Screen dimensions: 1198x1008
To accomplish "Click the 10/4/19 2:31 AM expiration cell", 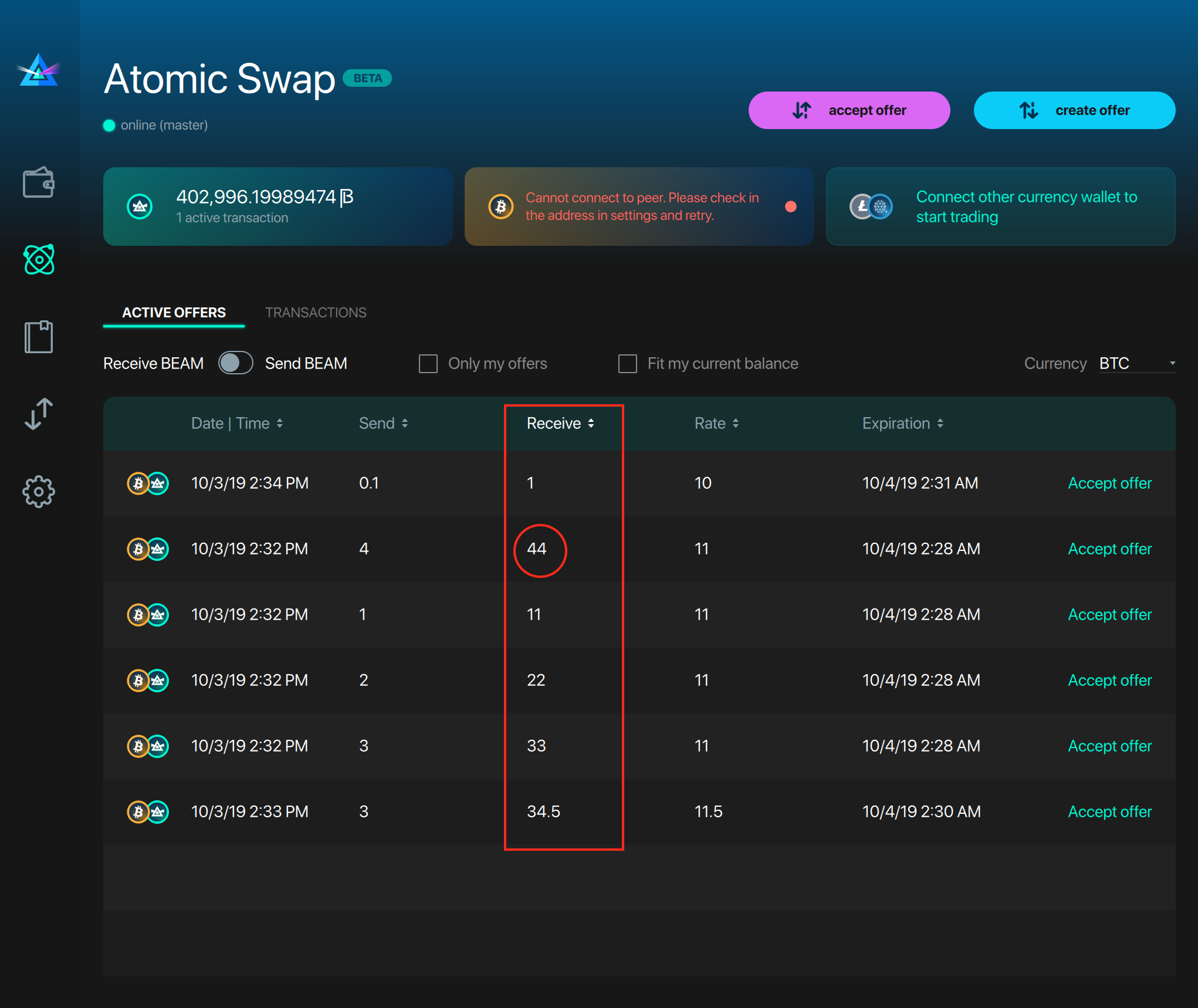I will click(x=920, y=483).
